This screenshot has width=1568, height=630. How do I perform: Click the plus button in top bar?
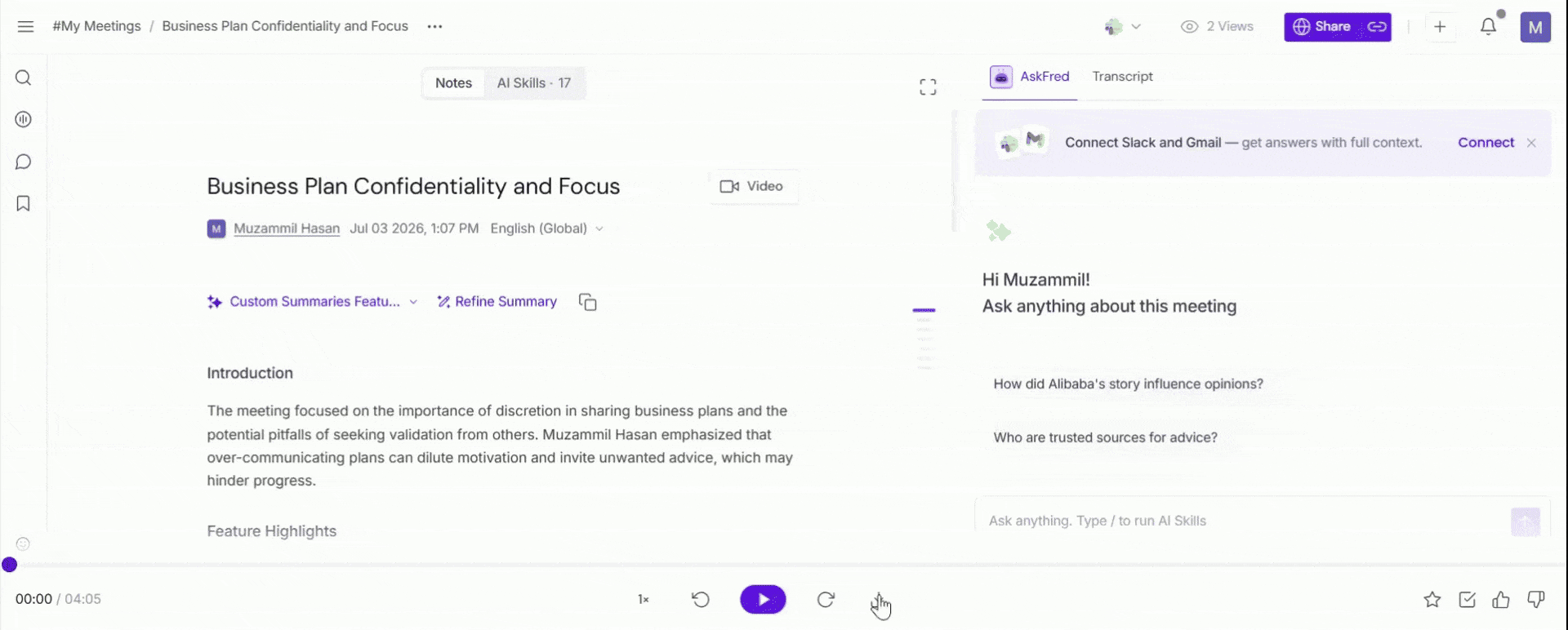click(1440, 27)
